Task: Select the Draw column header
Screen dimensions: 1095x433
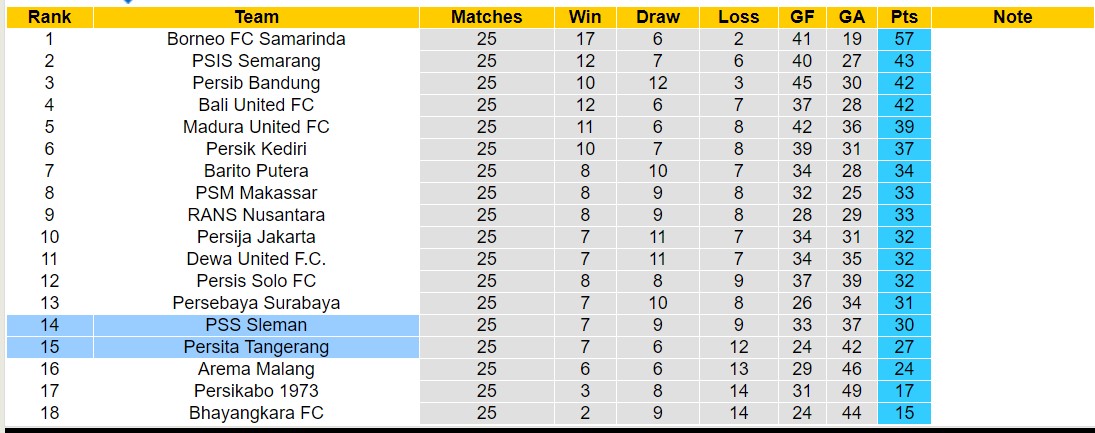Action: point(657,17)
